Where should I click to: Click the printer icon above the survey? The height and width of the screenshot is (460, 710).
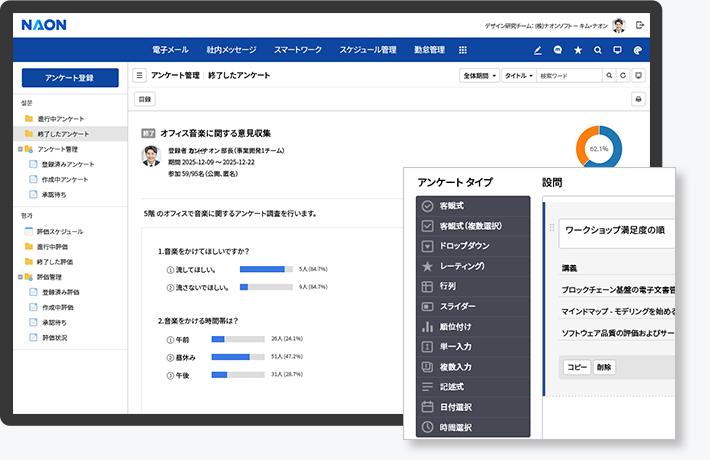tap(638, 99)
